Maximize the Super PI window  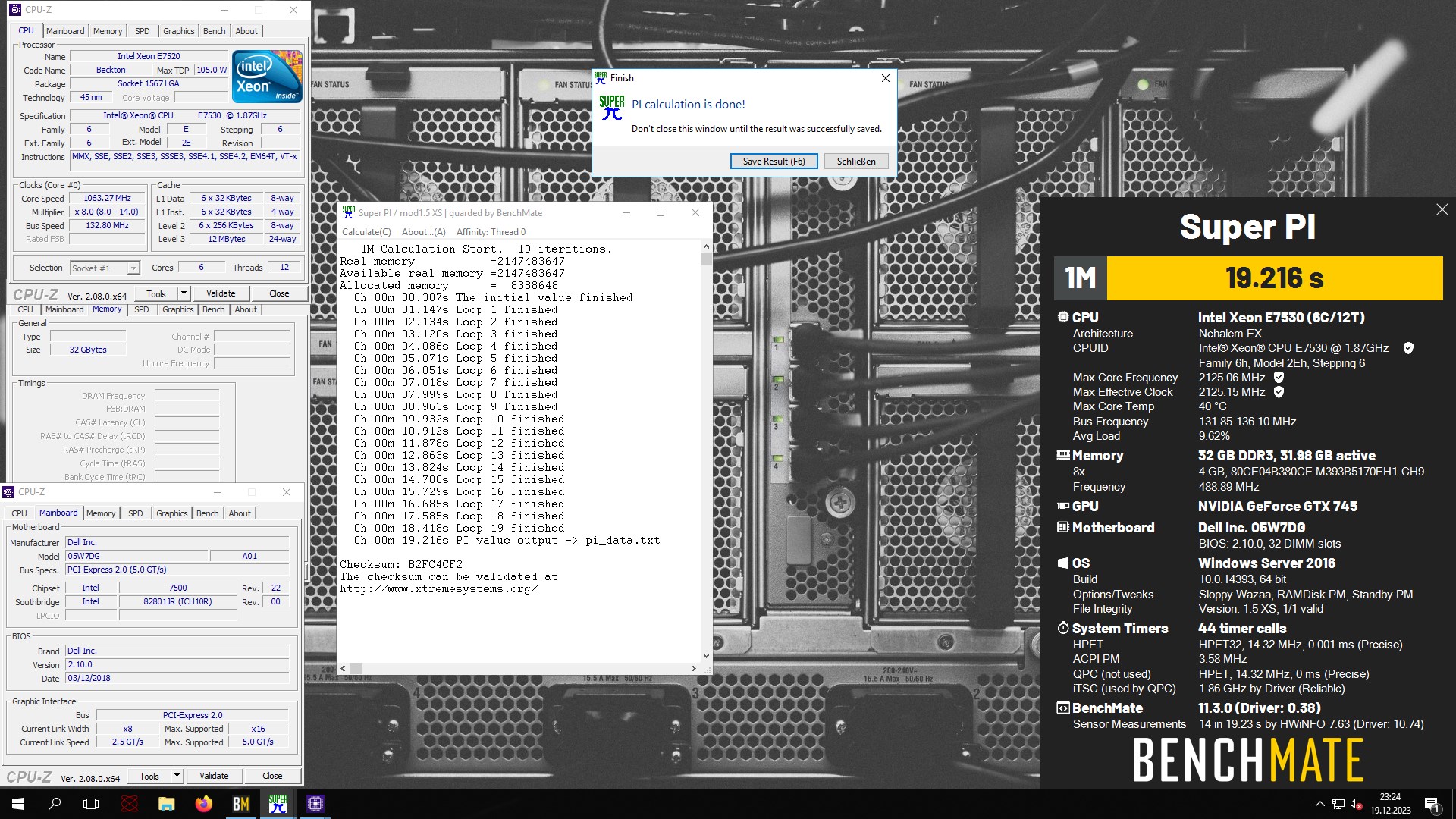point(661,213)
